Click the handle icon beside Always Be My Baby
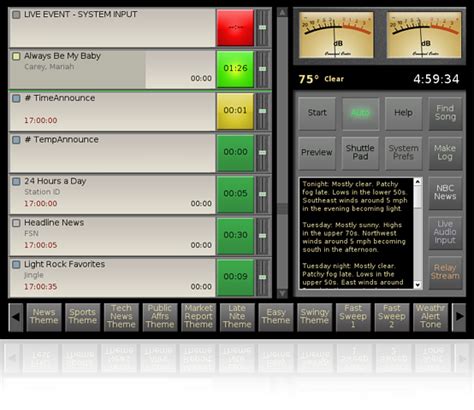 click(x=263, y=69)
